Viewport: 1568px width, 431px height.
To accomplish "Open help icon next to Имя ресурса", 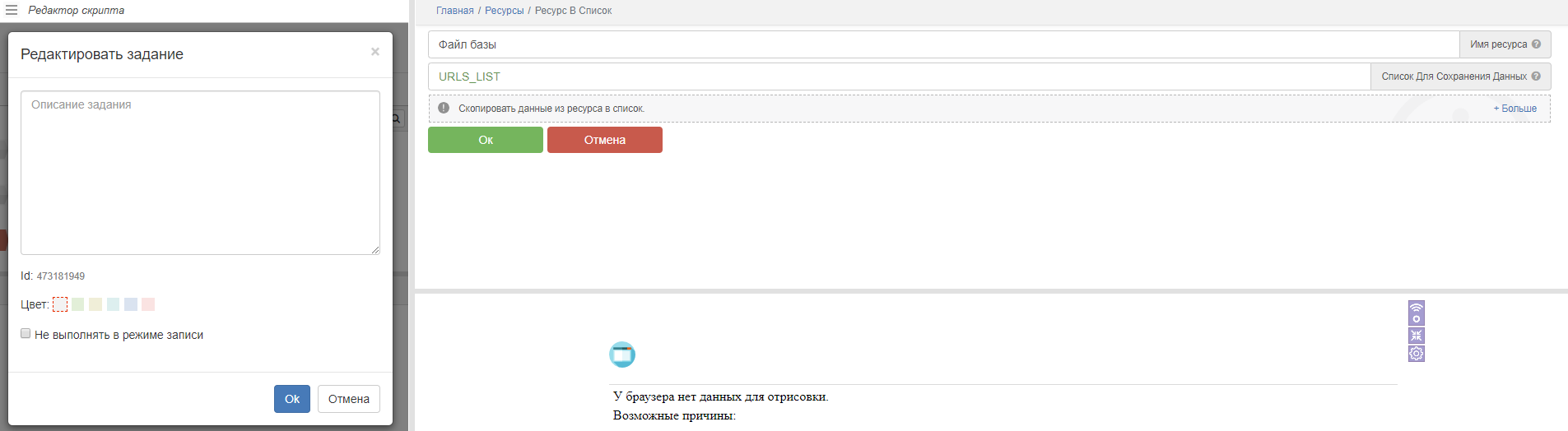I will click(1536, 44).
